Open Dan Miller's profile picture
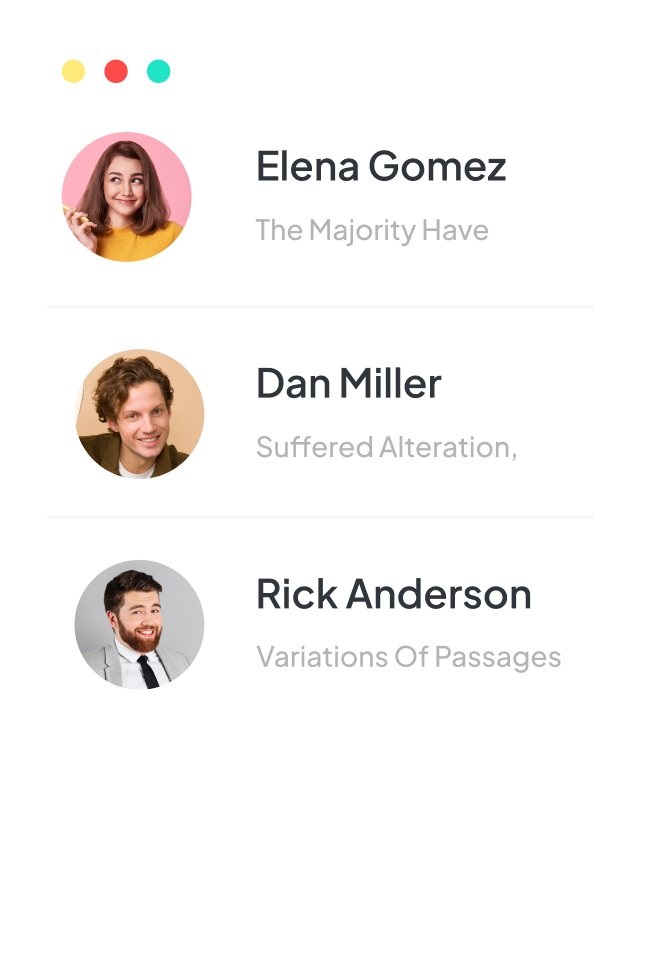 (139, 413)
